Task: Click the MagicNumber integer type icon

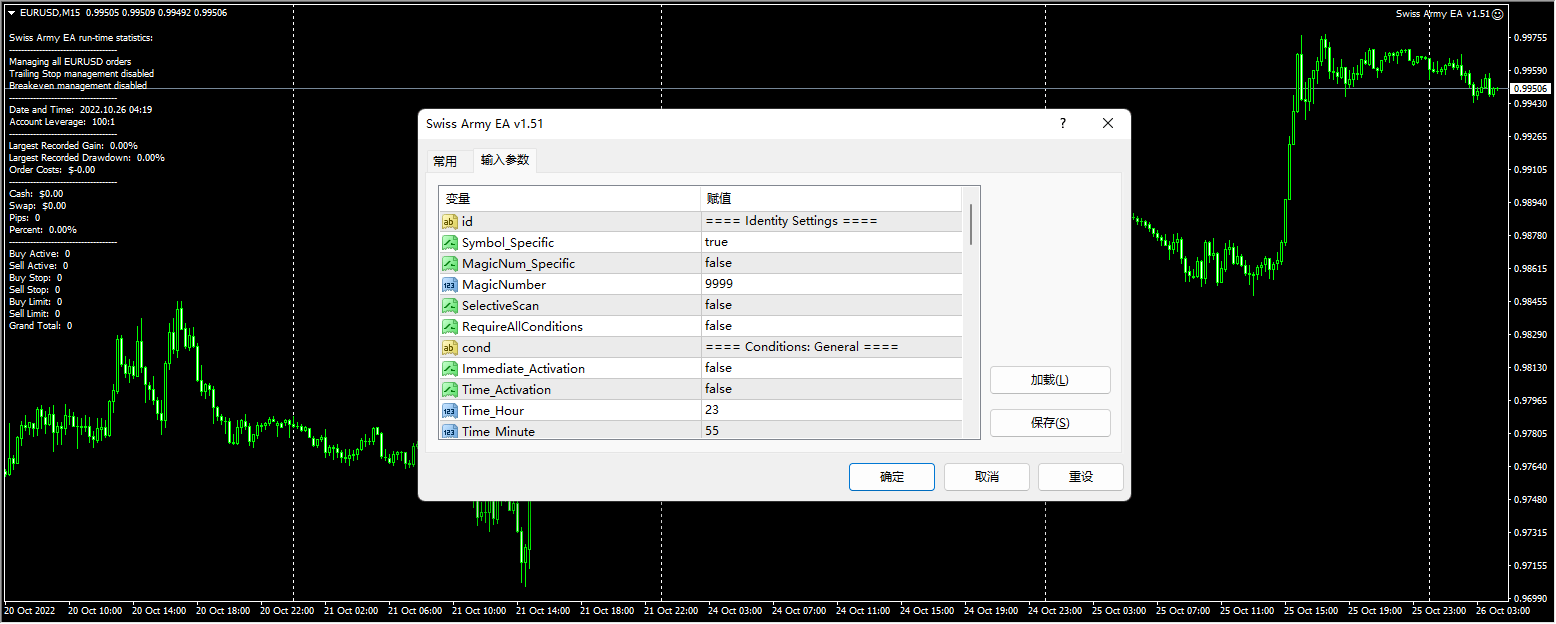Action: [450, 284]
